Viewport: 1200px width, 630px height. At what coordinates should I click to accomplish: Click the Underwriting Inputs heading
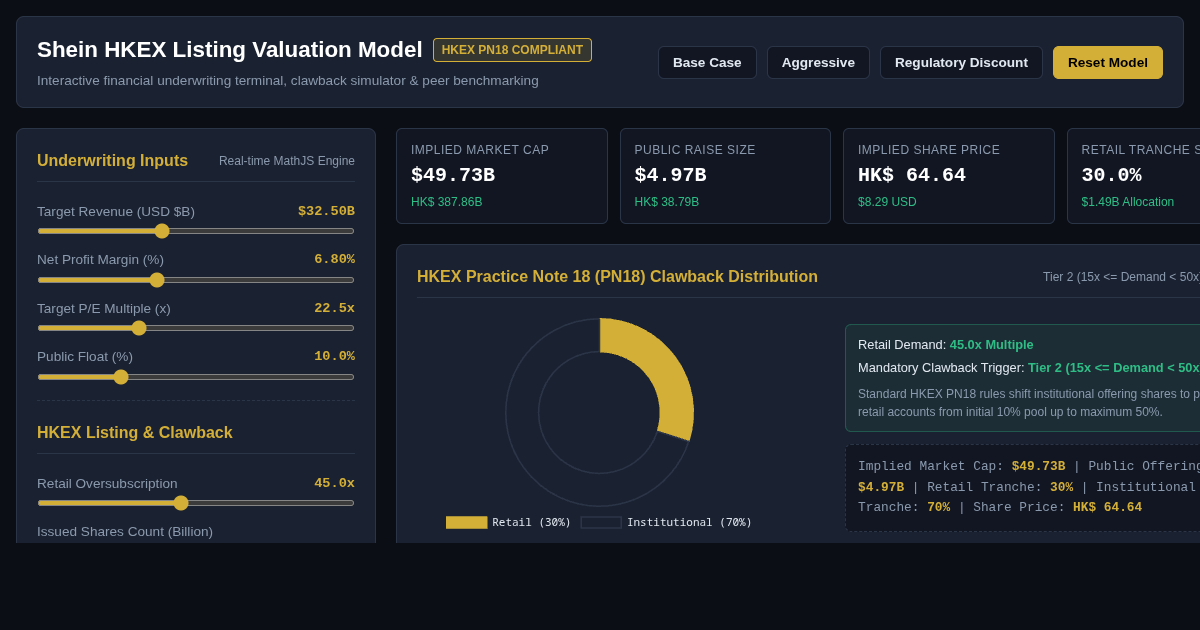click(x=112, y=161)
